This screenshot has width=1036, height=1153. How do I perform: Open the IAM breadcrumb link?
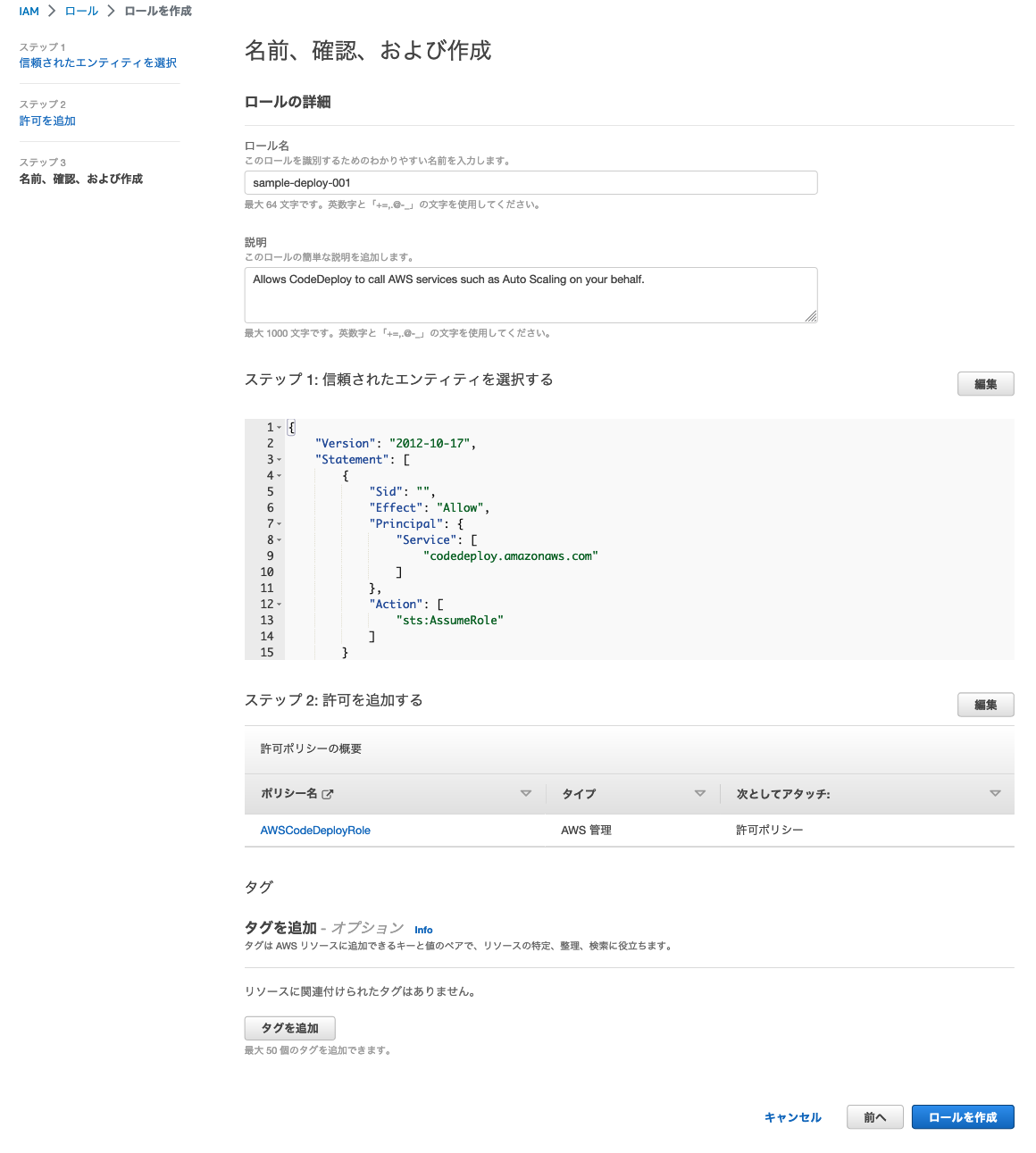[28, 11]
